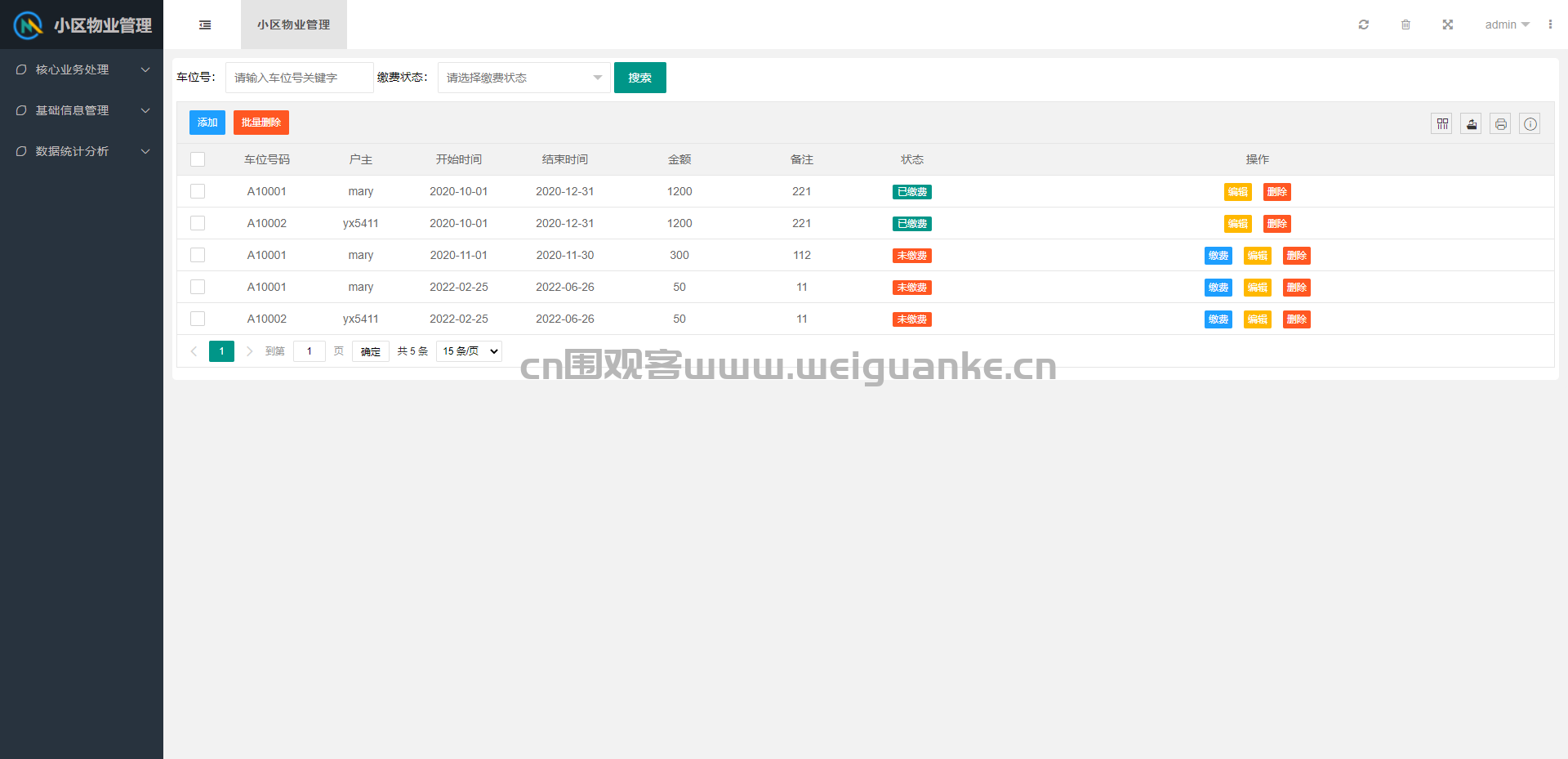The image size is (1568, 759).
Task: Click the 车位号码 column header
Action: [x=267, y=159]
